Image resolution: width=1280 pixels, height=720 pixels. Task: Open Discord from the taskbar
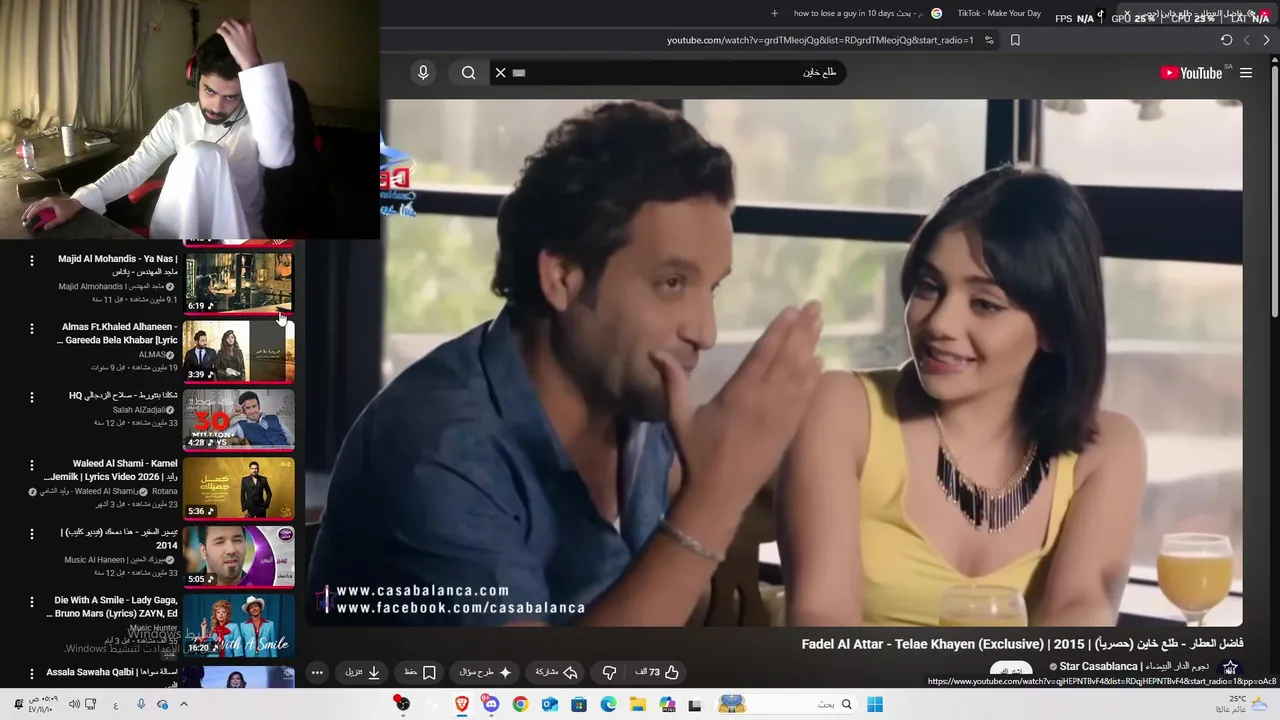[491, 704]
